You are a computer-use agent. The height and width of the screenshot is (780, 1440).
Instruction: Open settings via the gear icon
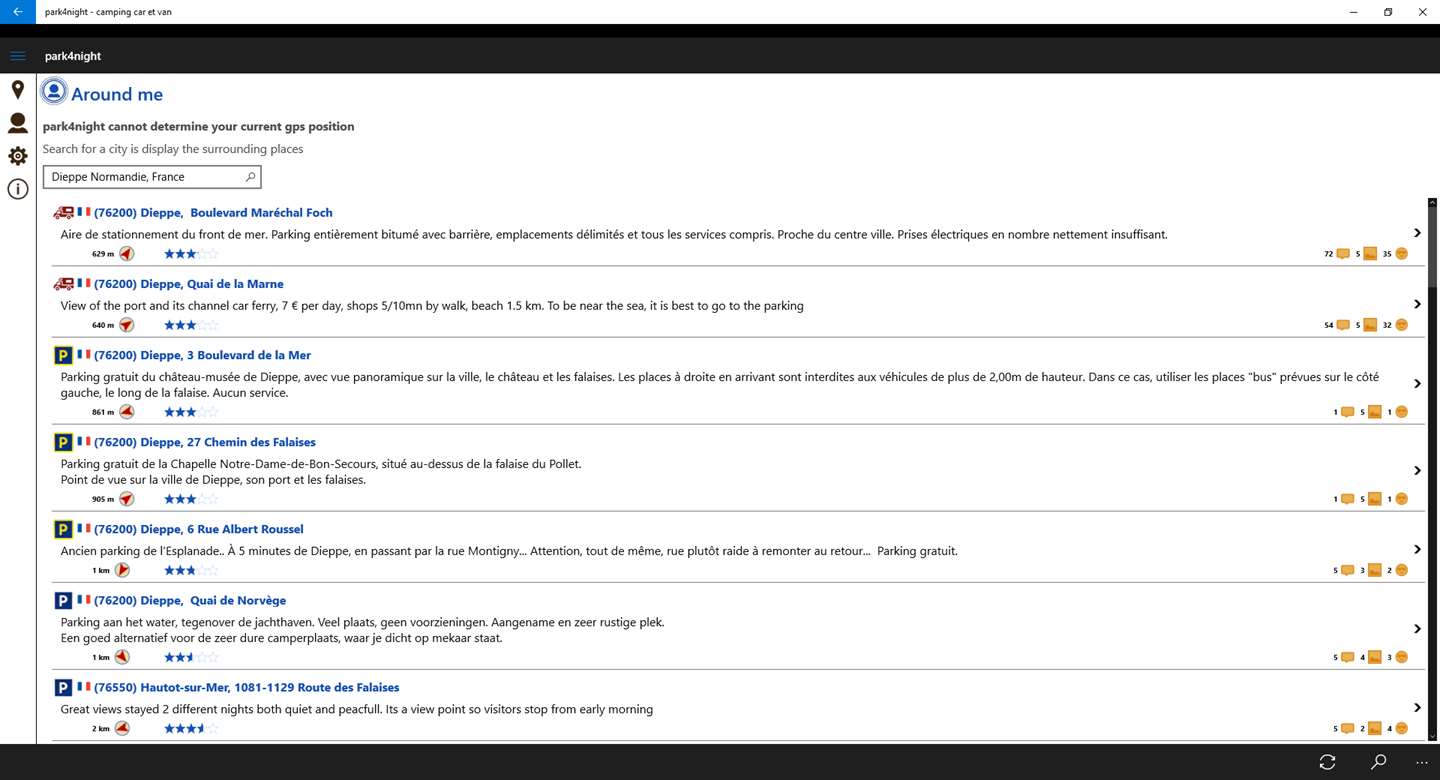(18, 156)
